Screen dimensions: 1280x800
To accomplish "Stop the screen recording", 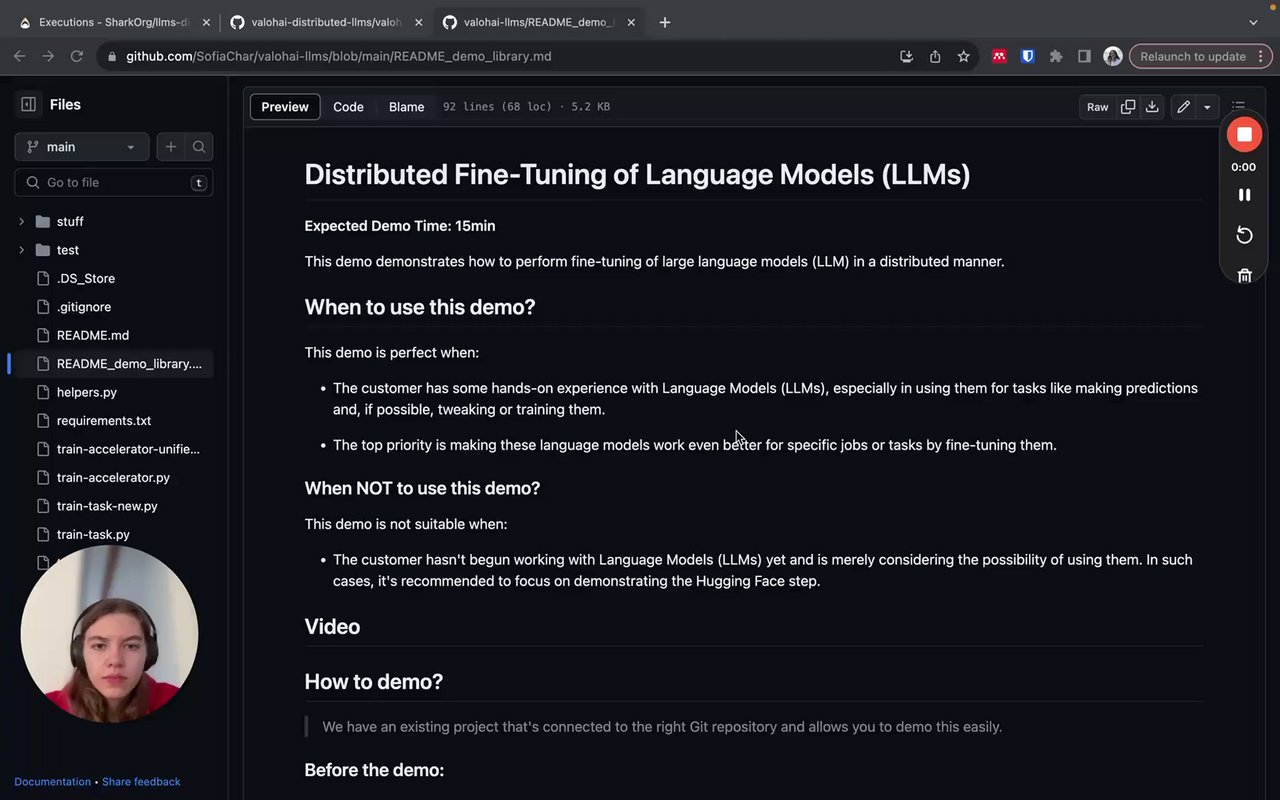I will 1244,135.
